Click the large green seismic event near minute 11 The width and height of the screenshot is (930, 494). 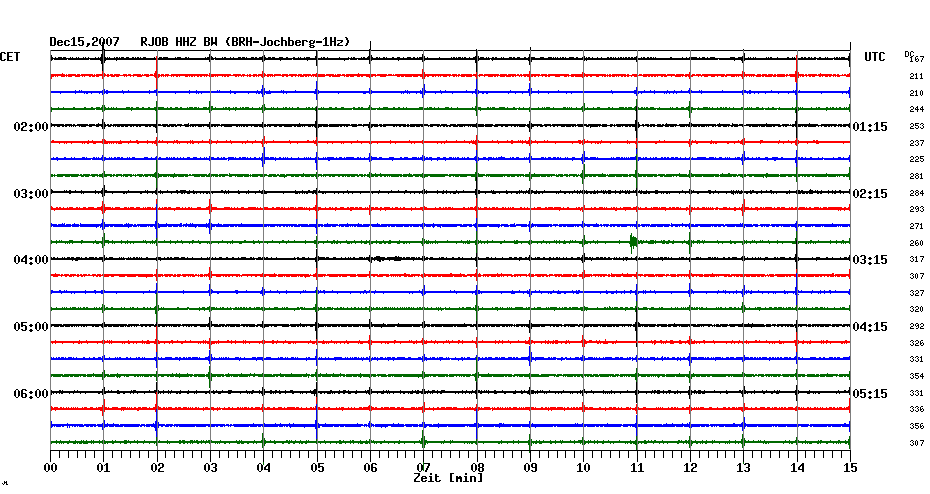click(x=633, y=243)
